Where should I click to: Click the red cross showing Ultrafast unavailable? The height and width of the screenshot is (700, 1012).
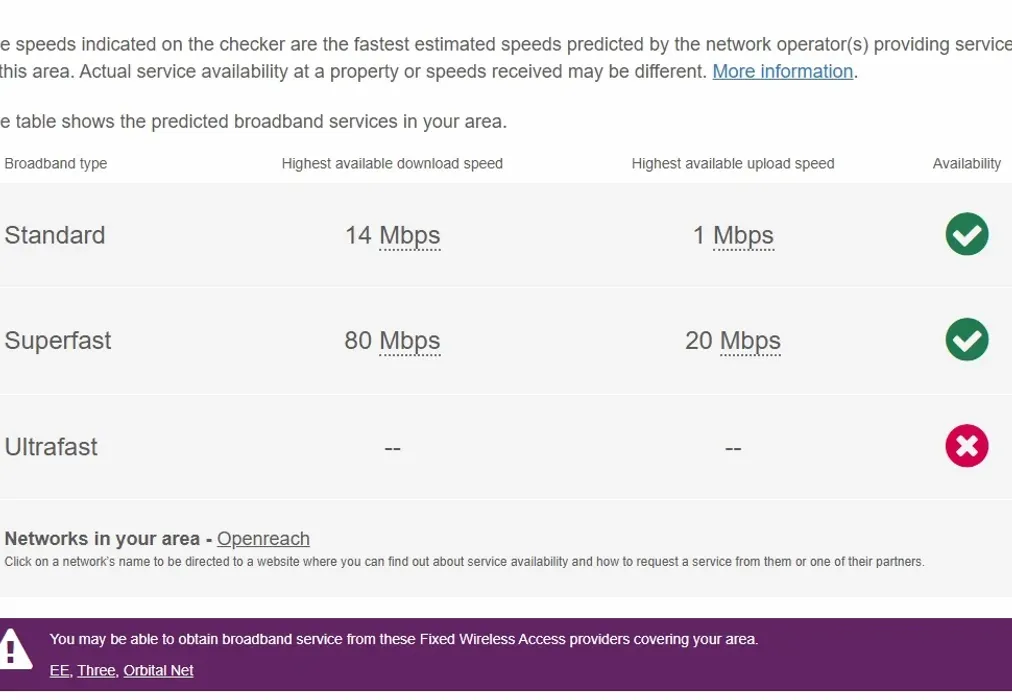[966, 447]
